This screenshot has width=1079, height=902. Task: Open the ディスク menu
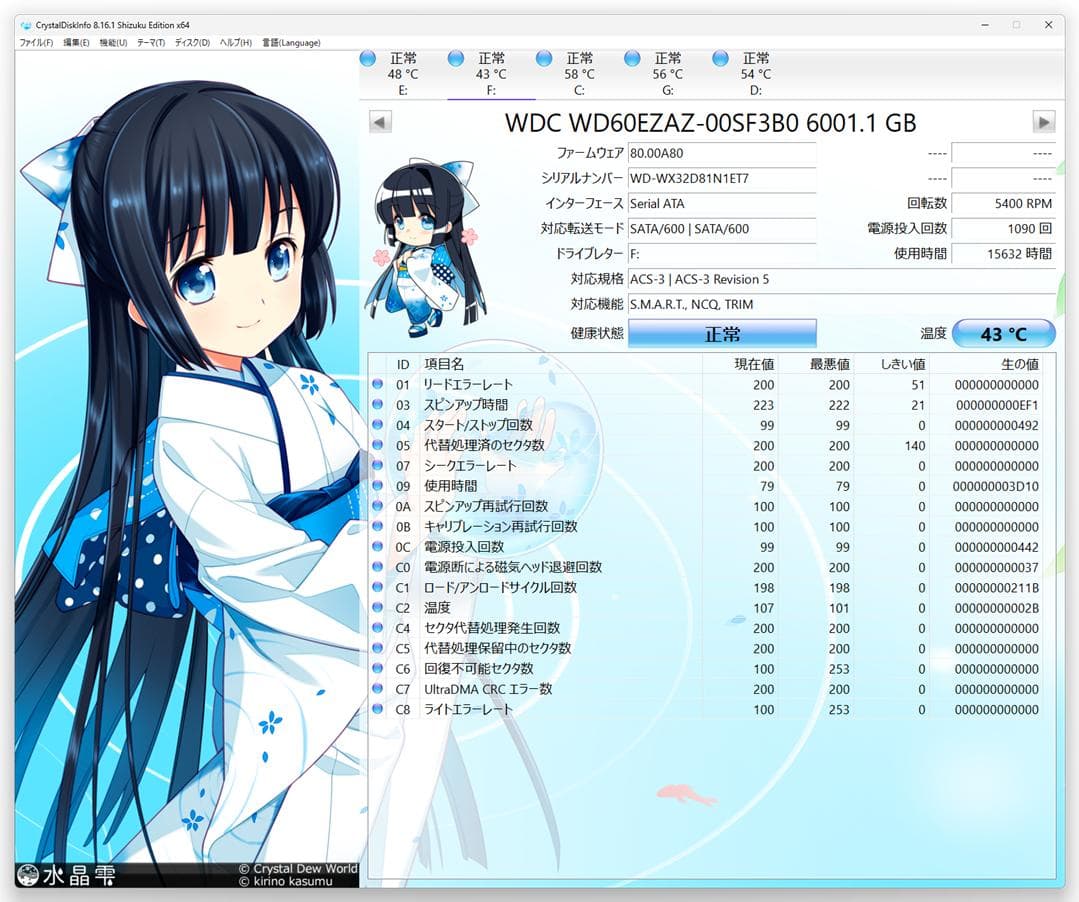[189, 42]
